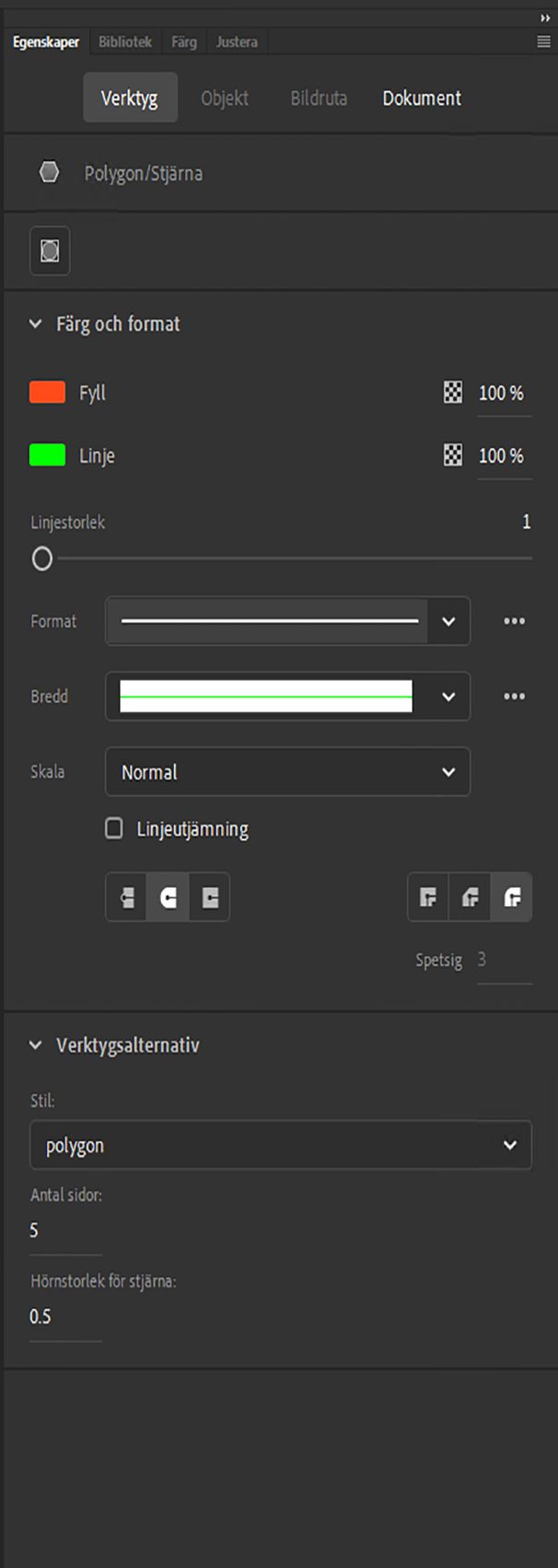The image size is (558, 1568).
Task: Click the transparency icon next to Fyll
Action: (452, 393)
